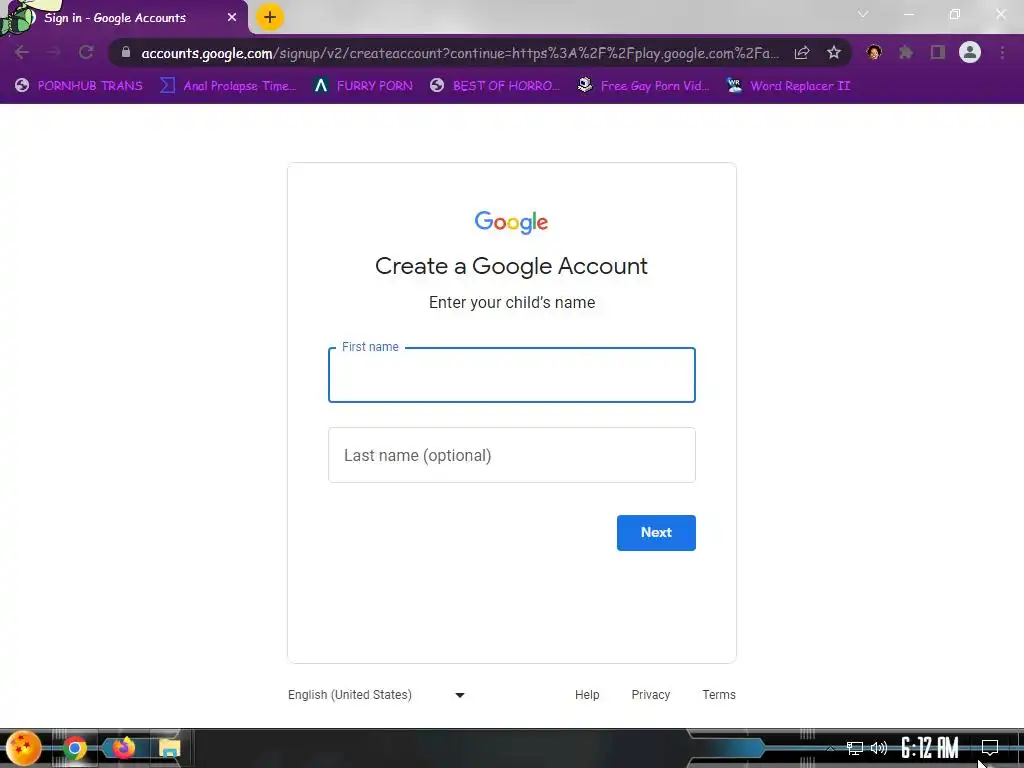The image size is (1024, 768).
Task: Open a new tab with the plus button
Action: pyautogui.click(x=270, y=17)
